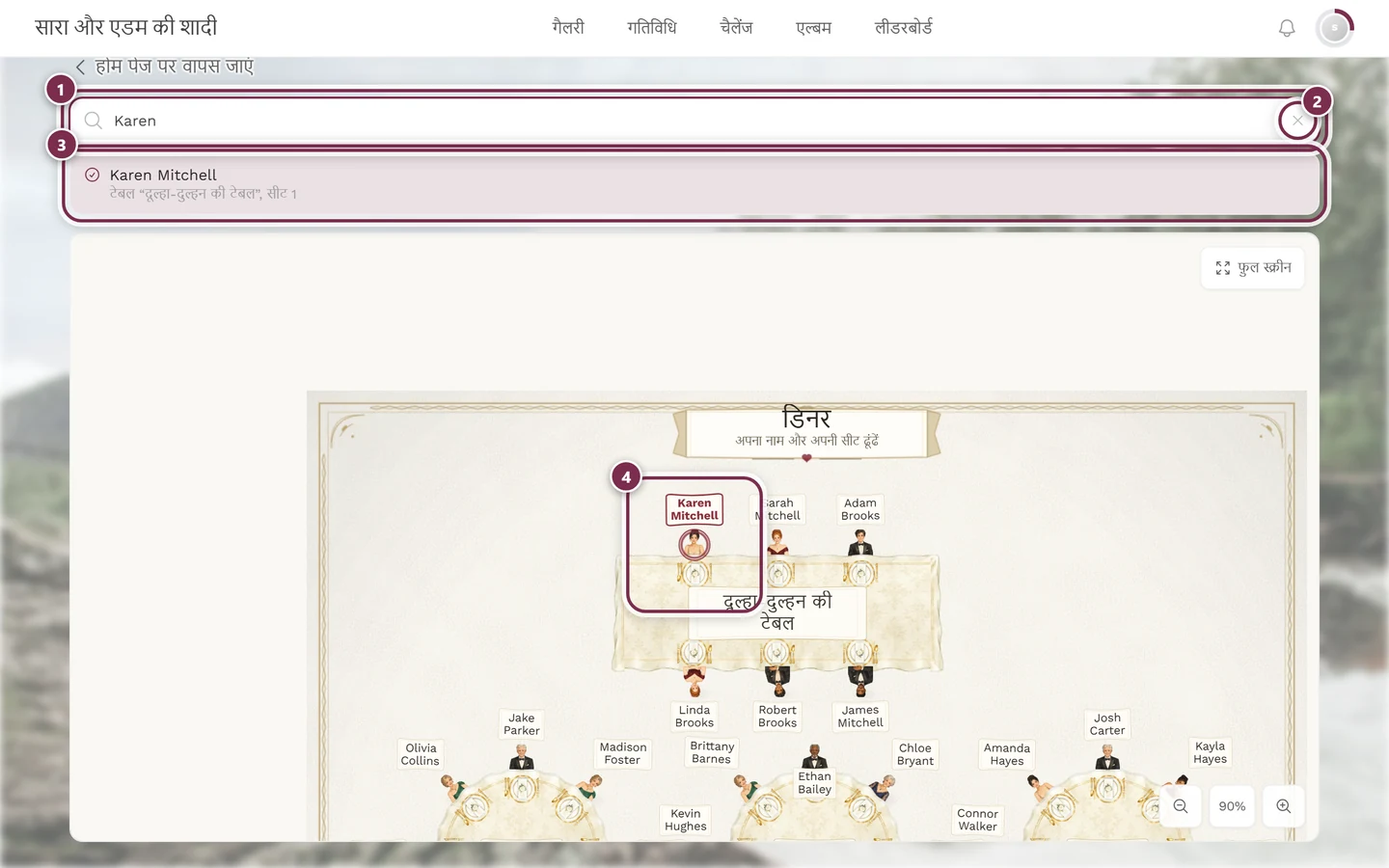Click the Karen Mitchell name label

694,509
